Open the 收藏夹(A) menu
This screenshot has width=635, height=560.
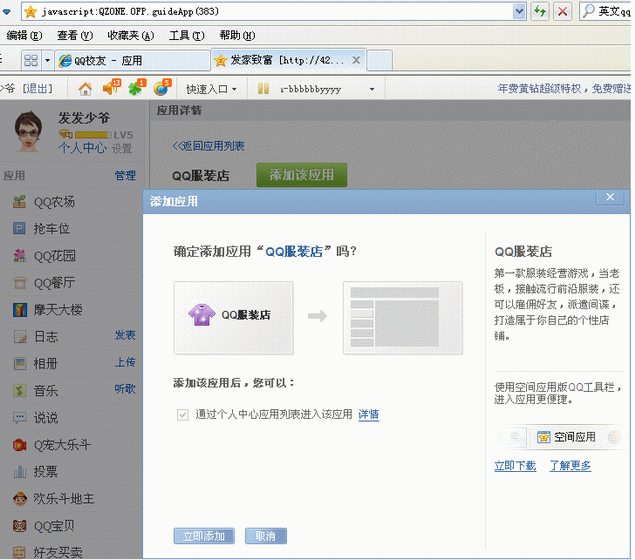tap(130, 36)
